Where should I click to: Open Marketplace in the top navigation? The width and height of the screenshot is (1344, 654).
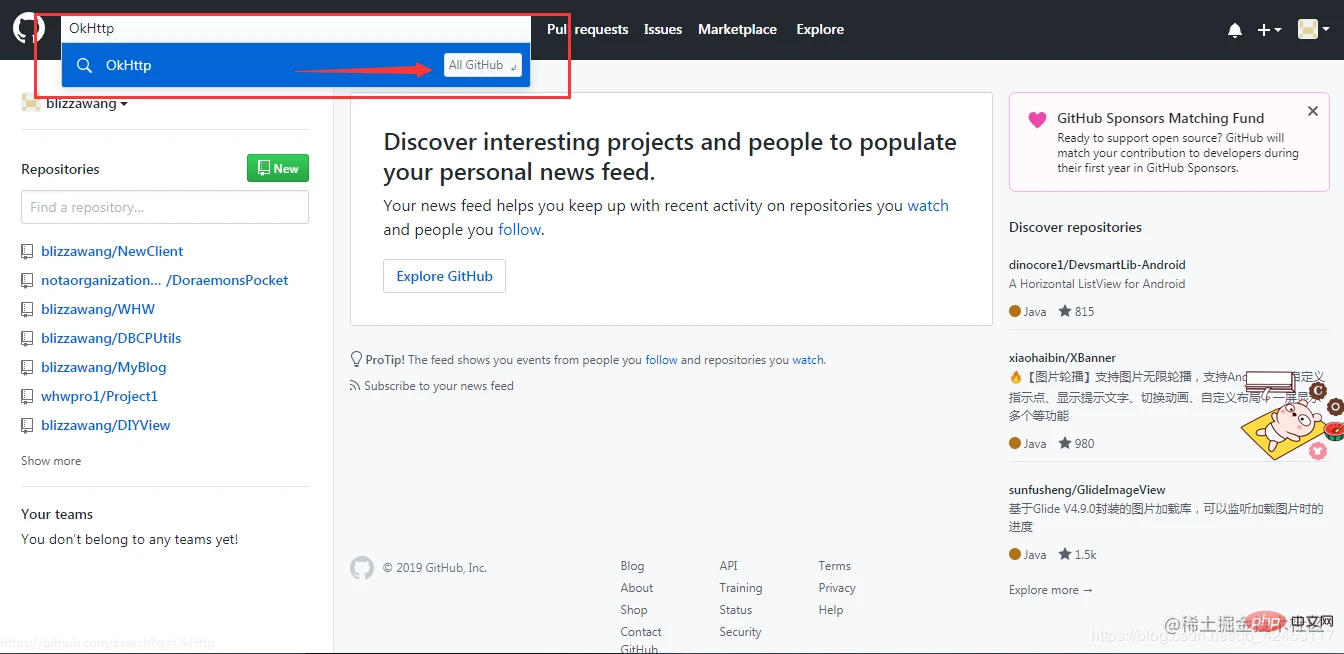(x=737, y=30)
